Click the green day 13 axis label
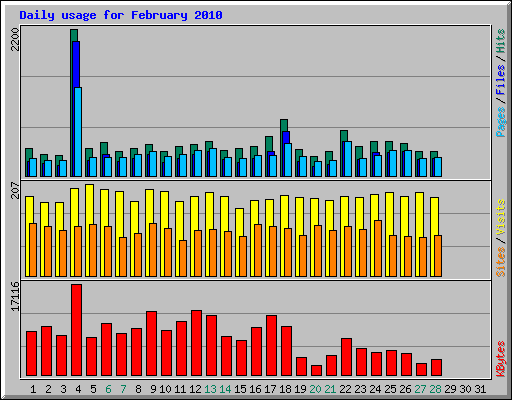Screen dimensions: 512x400 coord(210,389)
